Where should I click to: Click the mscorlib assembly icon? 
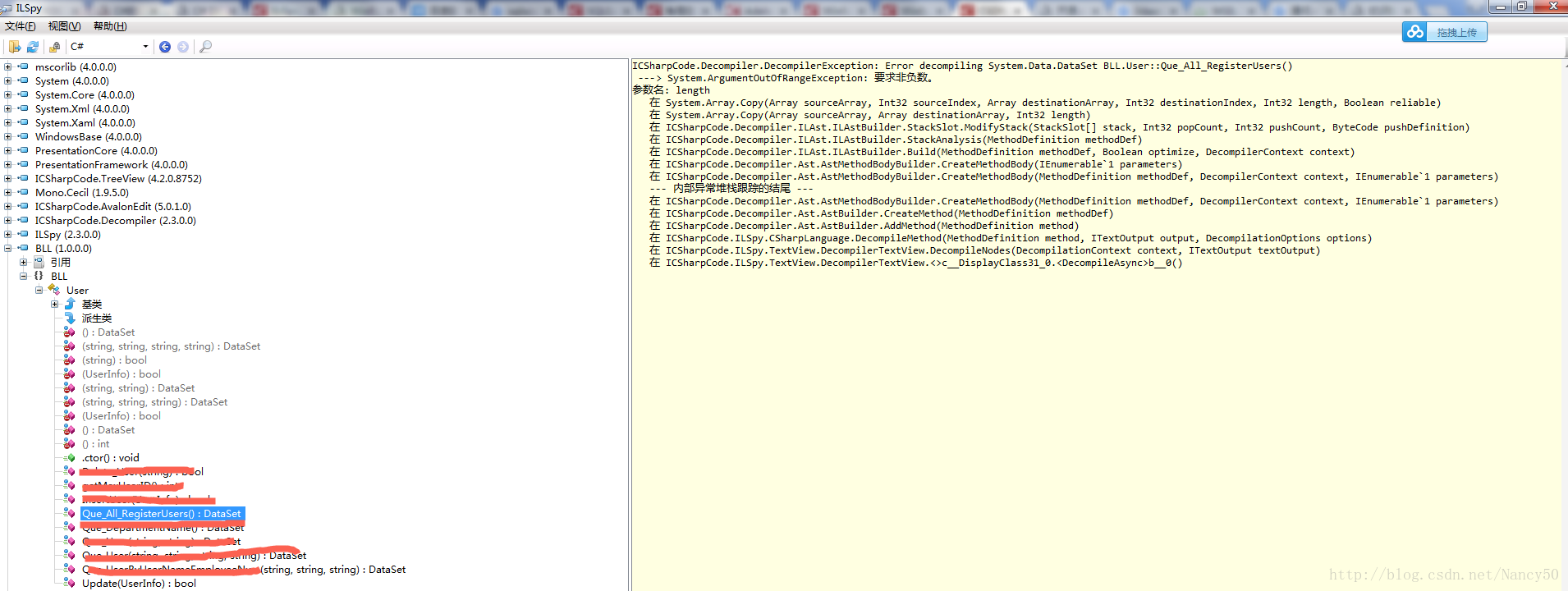tap(23, 67)
